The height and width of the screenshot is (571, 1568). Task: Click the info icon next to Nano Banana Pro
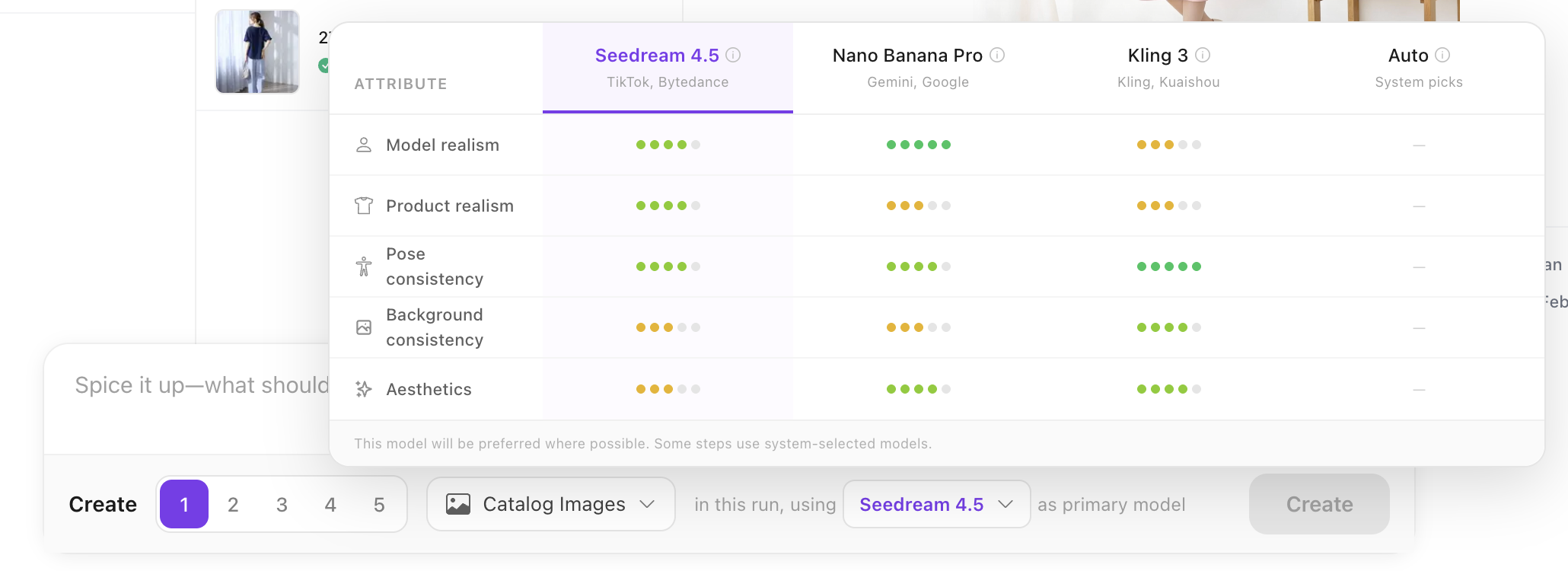tap(997, 55)
